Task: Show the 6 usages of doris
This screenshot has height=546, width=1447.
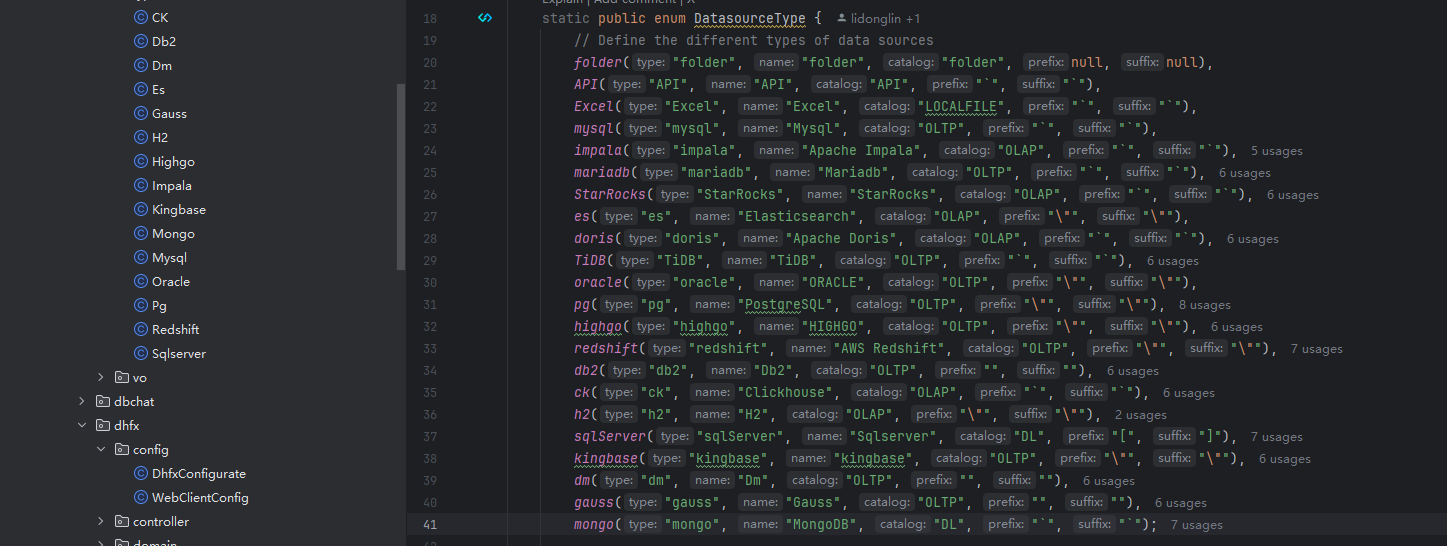Action: [x=1253, y=239]
